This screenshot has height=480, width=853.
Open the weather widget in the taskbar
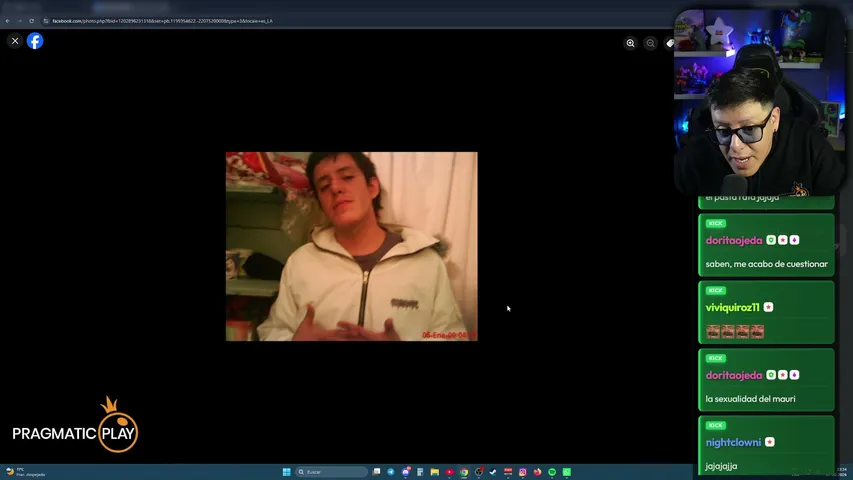coord(26,472)
